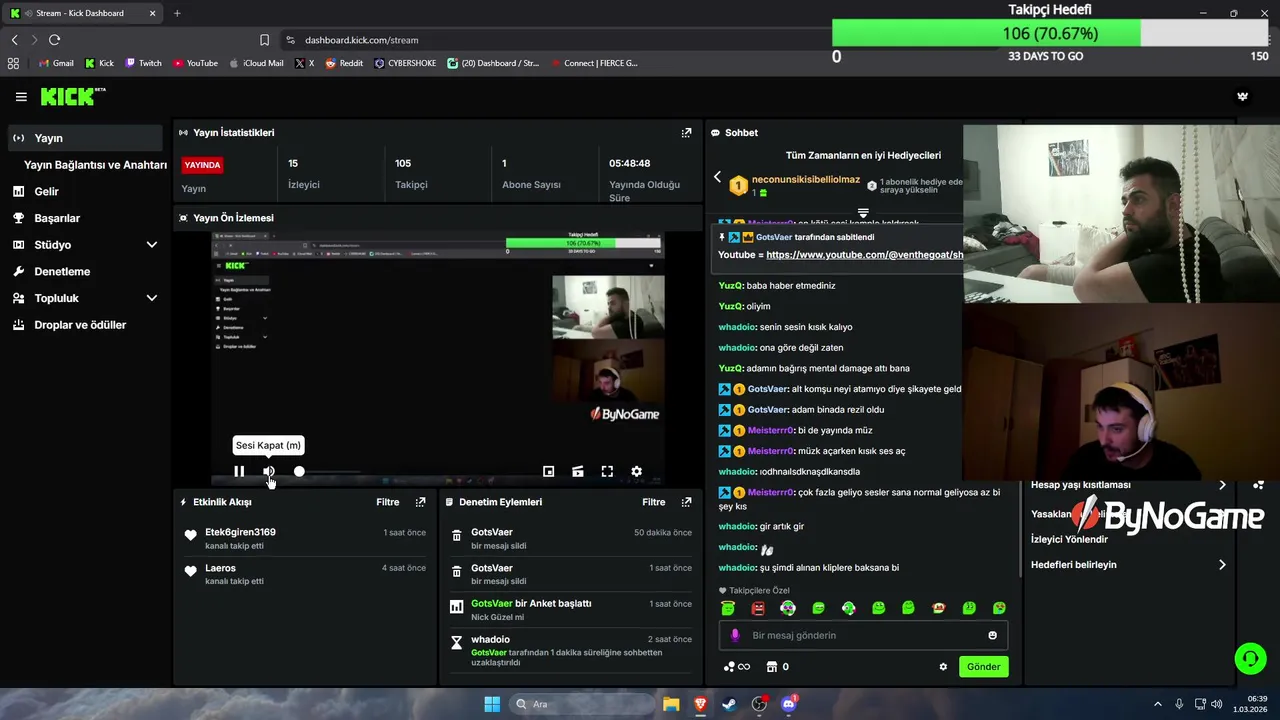Toggle fullscreen for stream preview
This screenshot has height=720, width=1280.
pyautogui.click(x=607, y=471)
